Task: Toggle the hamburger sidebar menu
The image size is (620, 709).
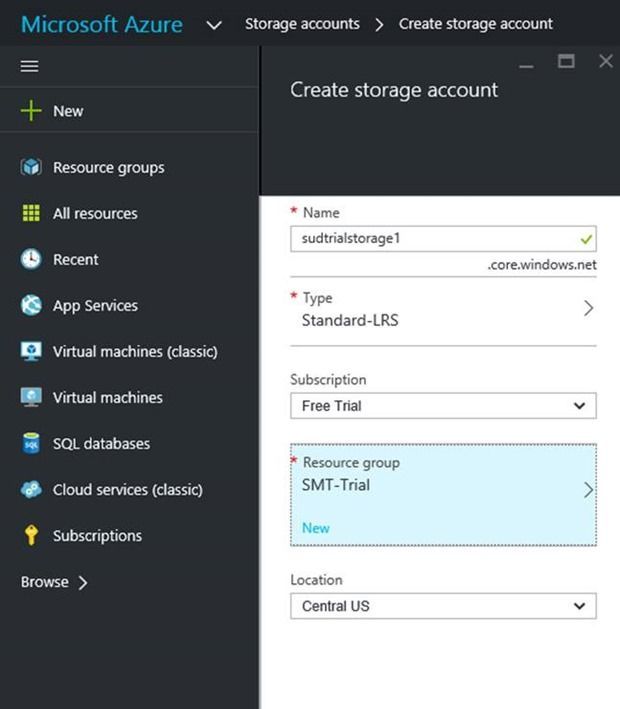Action: click(x=29, y=66)
